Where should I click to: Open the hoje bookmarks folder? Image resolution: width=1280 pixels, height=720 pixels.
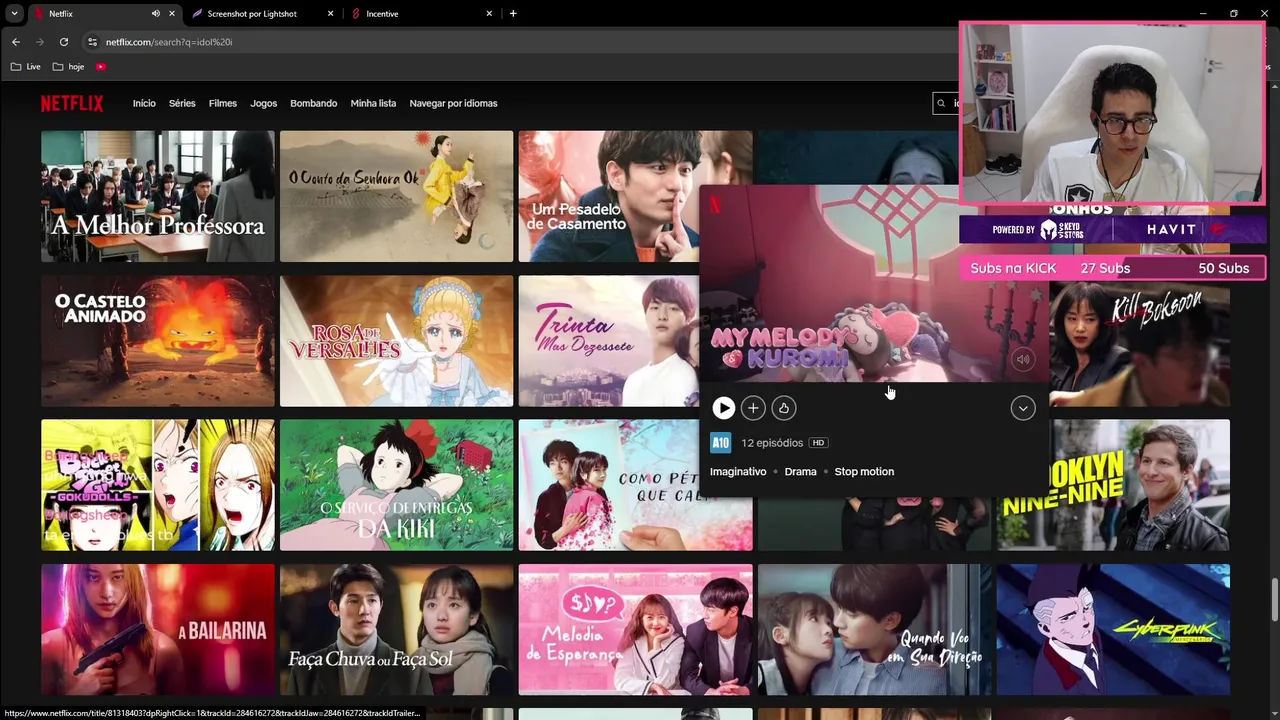click(x=68, y=67)
